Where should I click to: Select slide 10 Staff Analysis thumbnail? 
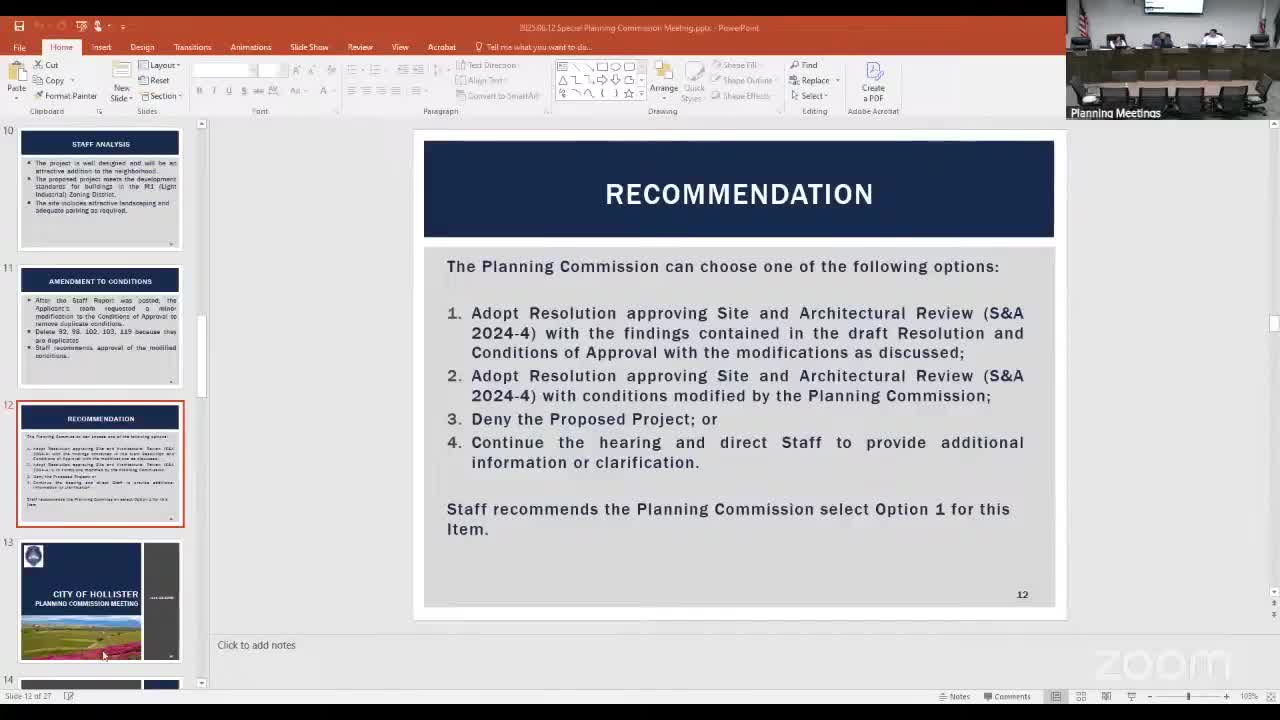[x=100, y=189]
